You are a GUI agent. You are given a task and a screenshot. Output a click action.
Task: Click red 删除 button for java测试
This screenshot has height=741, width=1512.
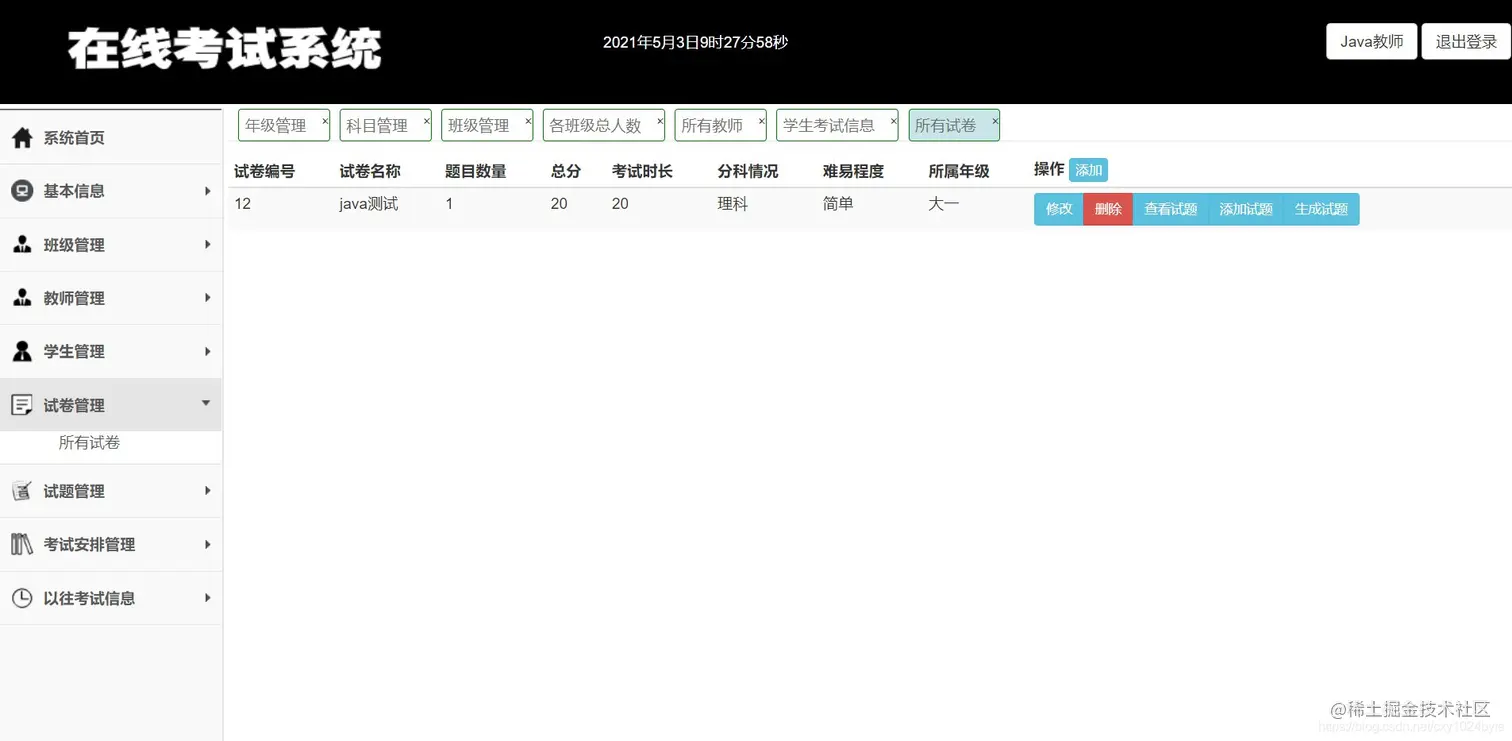(x=1108, y=209)
